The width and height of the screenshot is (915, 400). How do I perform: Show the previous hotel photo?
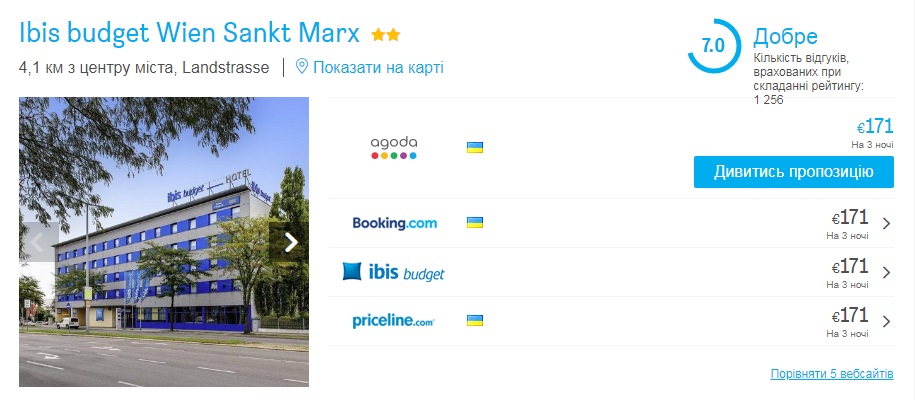[39, 242]
